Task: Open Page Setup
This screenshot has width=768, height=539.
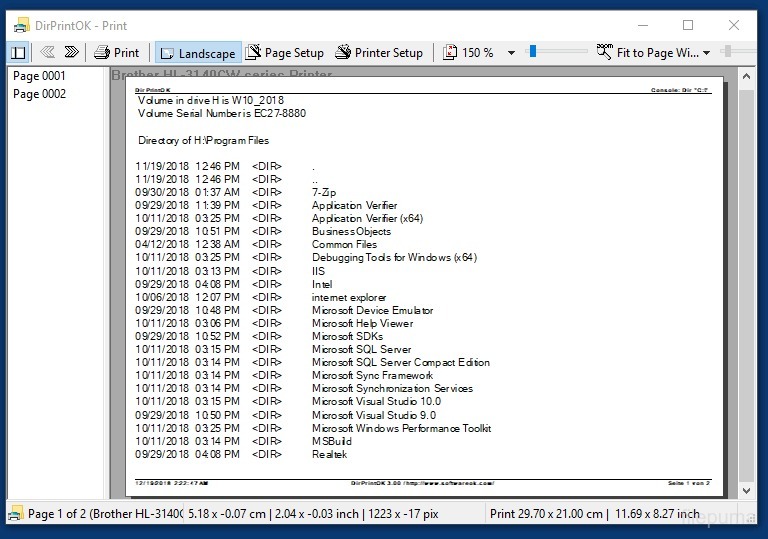Action: pyautogui.click(x=286, y=53)
